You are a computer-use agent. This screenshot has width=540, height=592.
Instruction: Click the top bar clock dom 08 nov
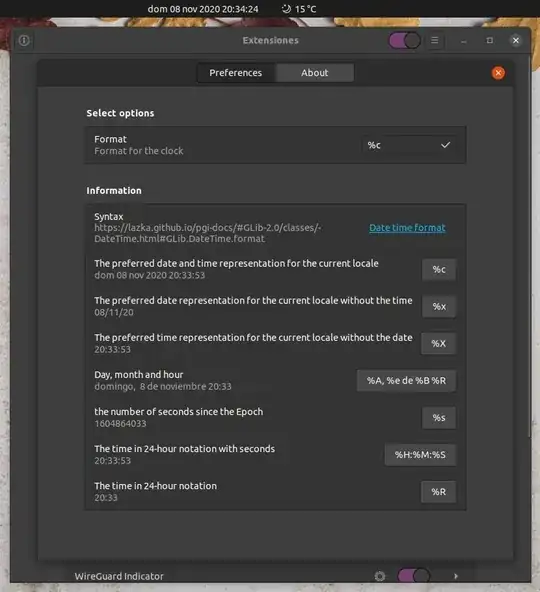(203, 9)
